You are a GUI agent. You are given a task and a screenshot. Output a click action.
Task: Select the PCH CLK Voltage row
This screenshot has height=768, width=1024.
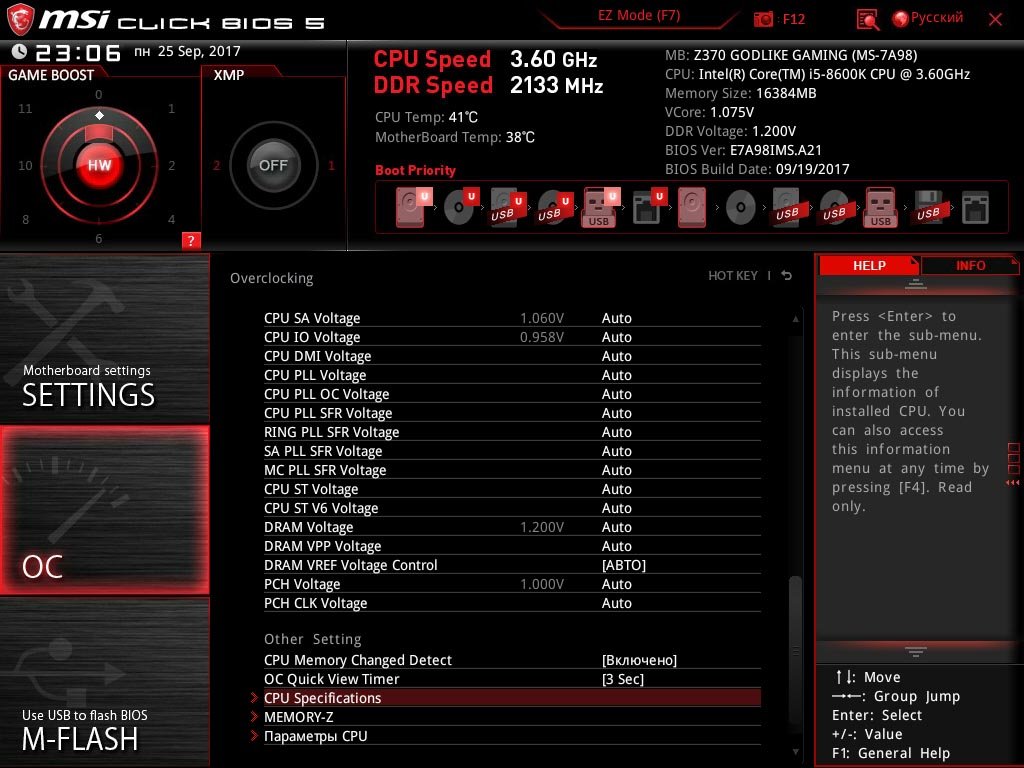coord(512,603)
